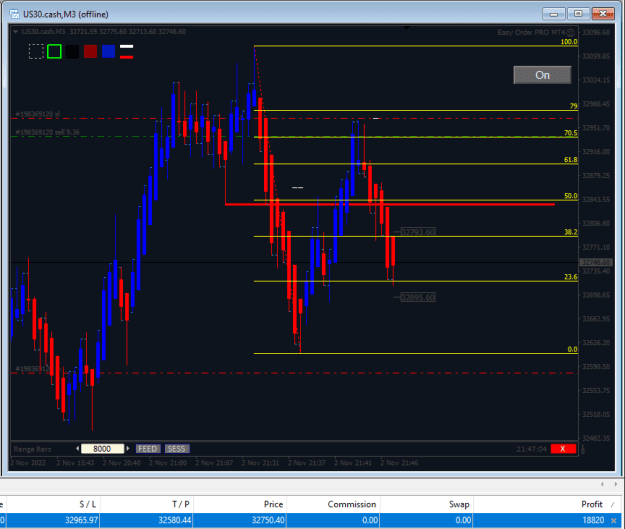Click the FEED button
The width and height of the screenshot is (625, 529).
(148, 449)
